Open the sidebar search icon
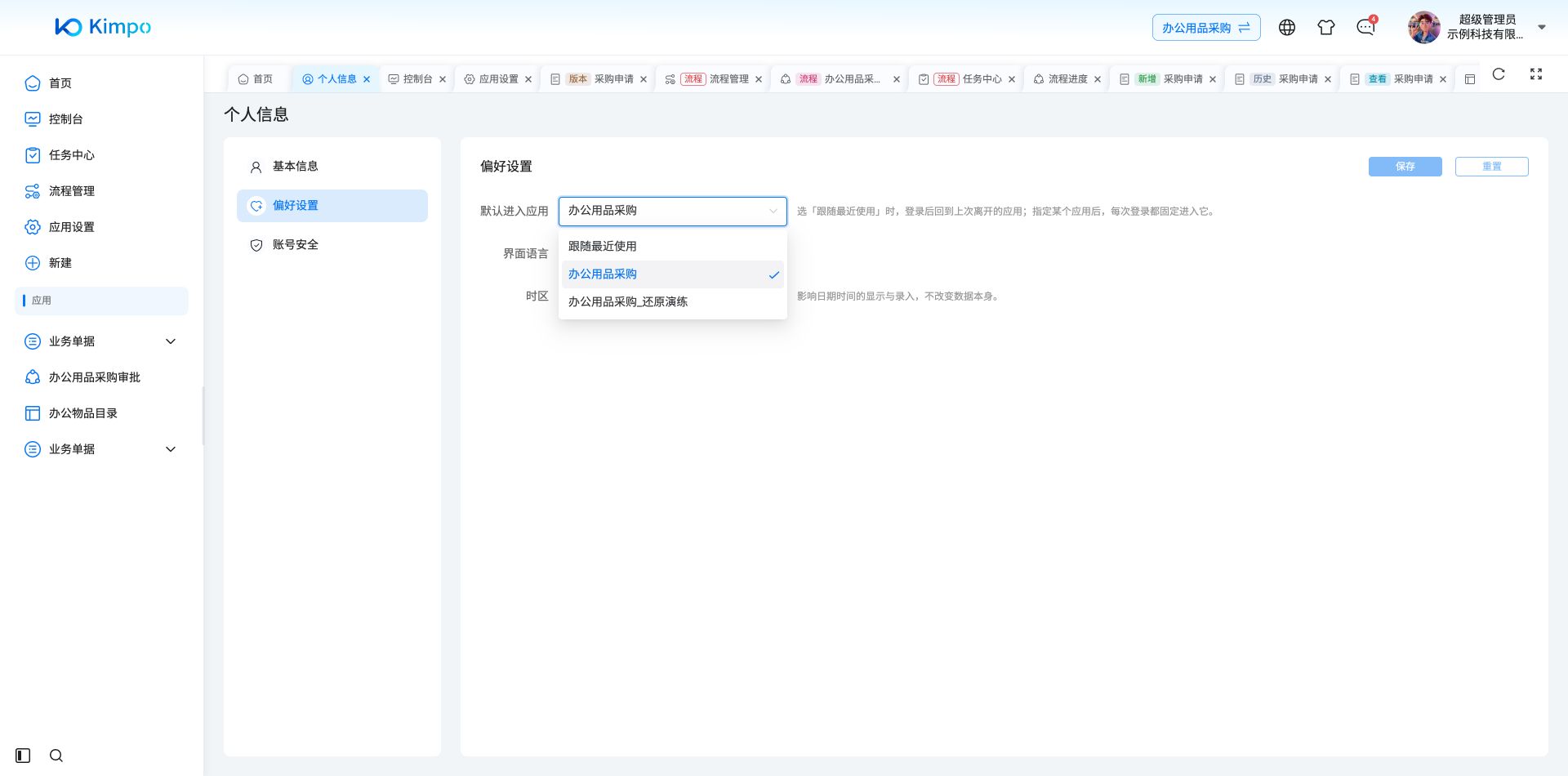 coord(56,756)
